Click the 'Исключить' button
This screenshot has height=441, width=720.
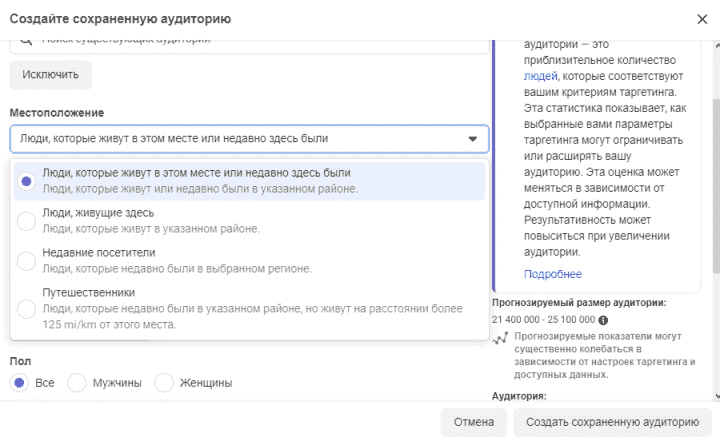click(x=51, y=75)
